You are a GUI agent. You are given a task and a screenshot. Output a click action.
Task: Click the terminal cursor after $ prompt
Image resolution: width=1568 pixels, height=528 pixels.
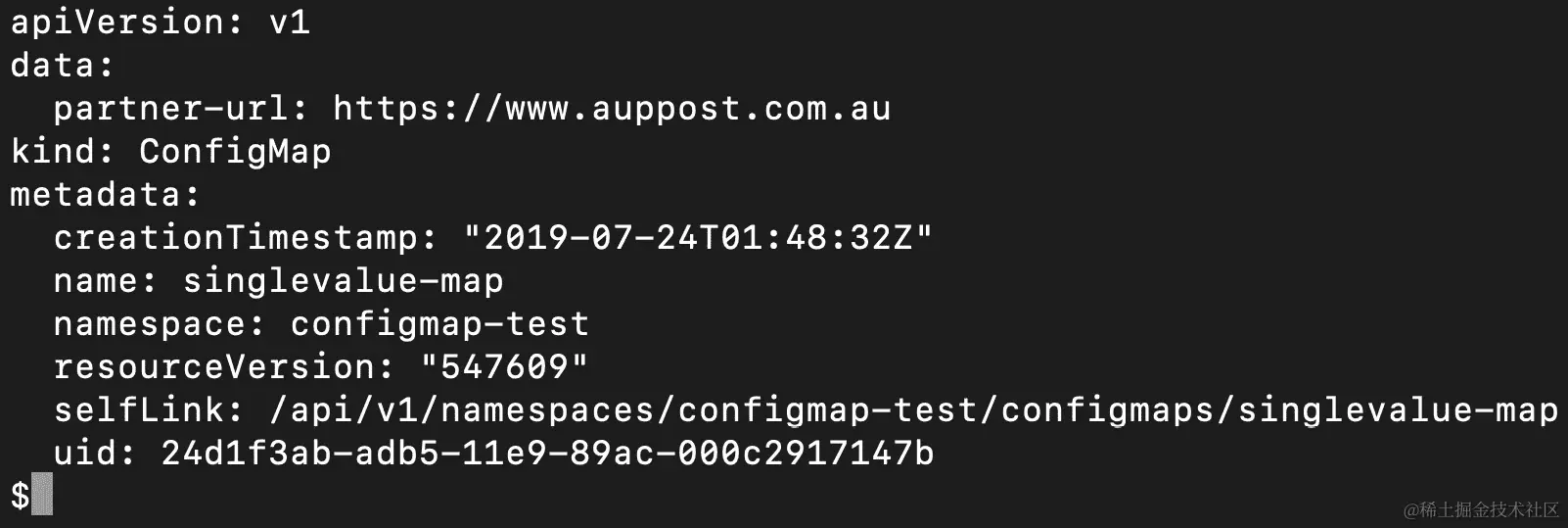(42, 495)
